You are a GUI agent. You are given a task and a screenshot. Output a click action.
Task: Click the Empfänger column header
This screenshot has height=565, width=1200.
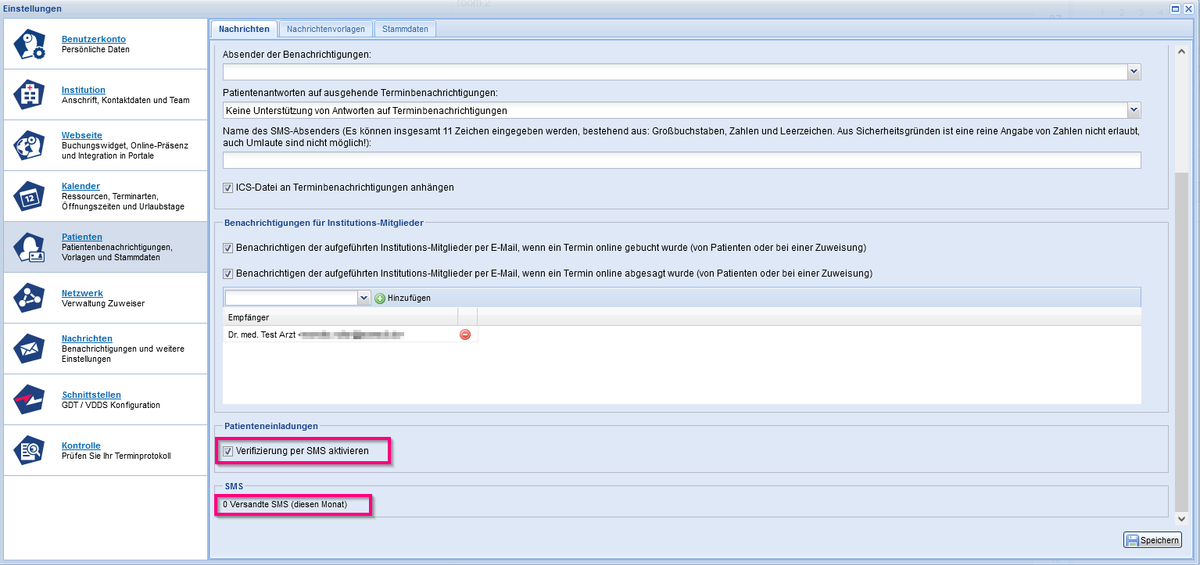click(340, 317)
